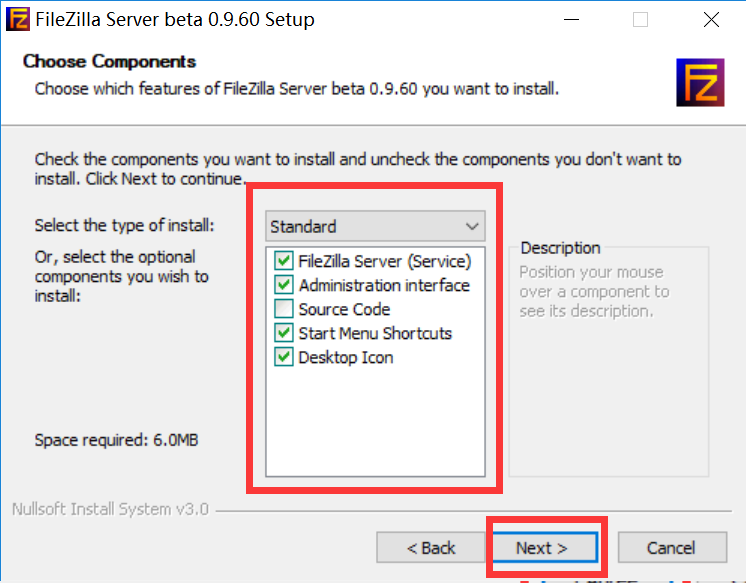Uncheck Start Menu Shortcuts checkbox
The width and height of the screenshot is (746, 583).
pyautogui.click(x=284, y=333)
